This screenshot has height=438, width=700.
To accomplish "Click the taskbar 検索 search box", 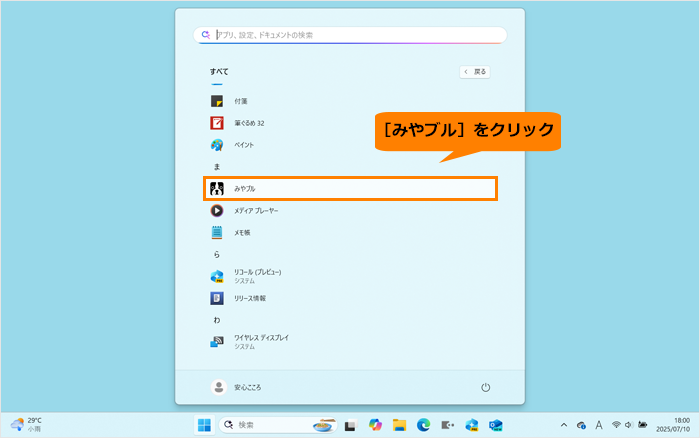I will pyautogui.click(x=278, y=425).
